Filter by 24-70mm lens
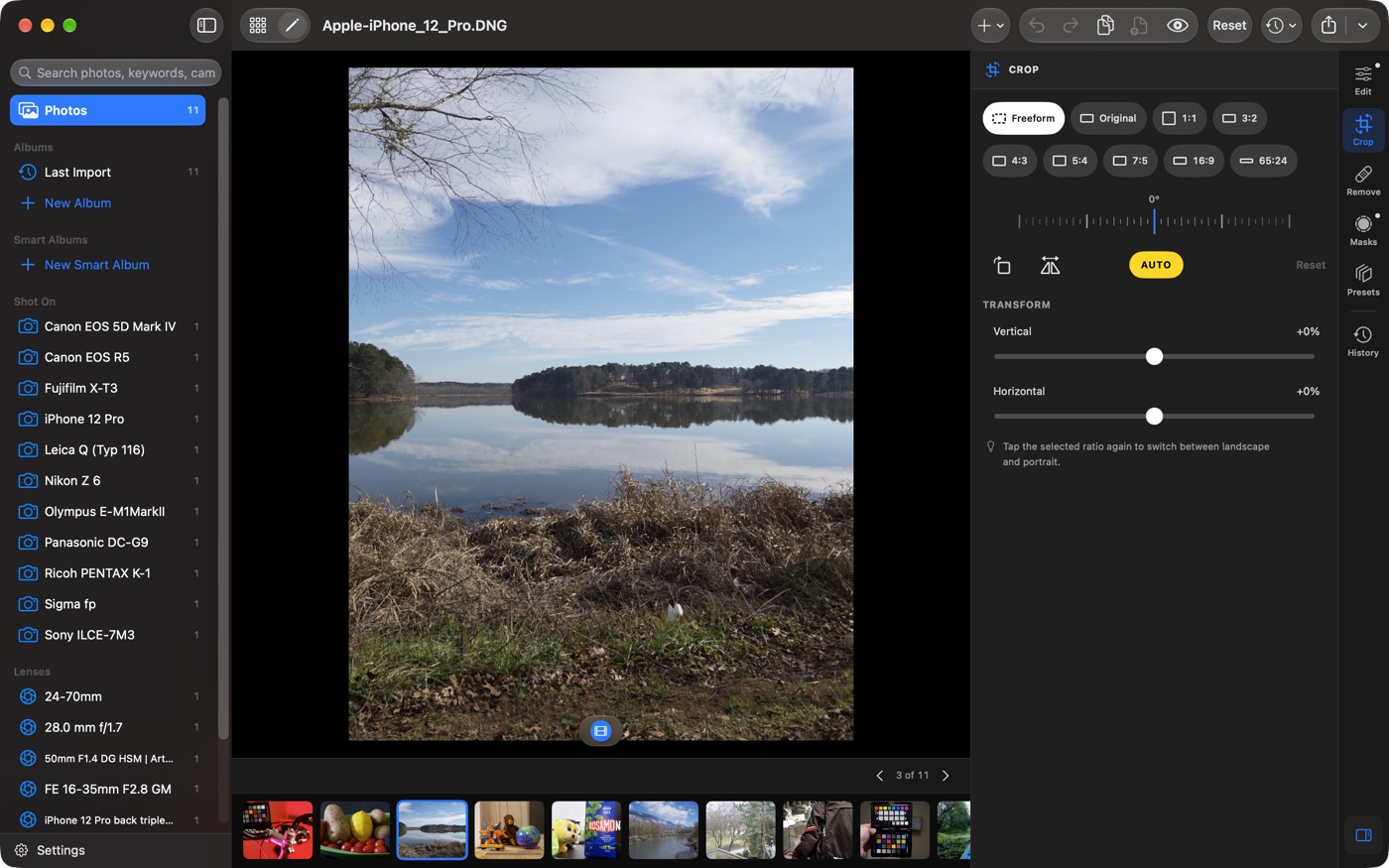The width and height of the screenshot is (1389, 868). pyautogui.click(x=108, y=696)
